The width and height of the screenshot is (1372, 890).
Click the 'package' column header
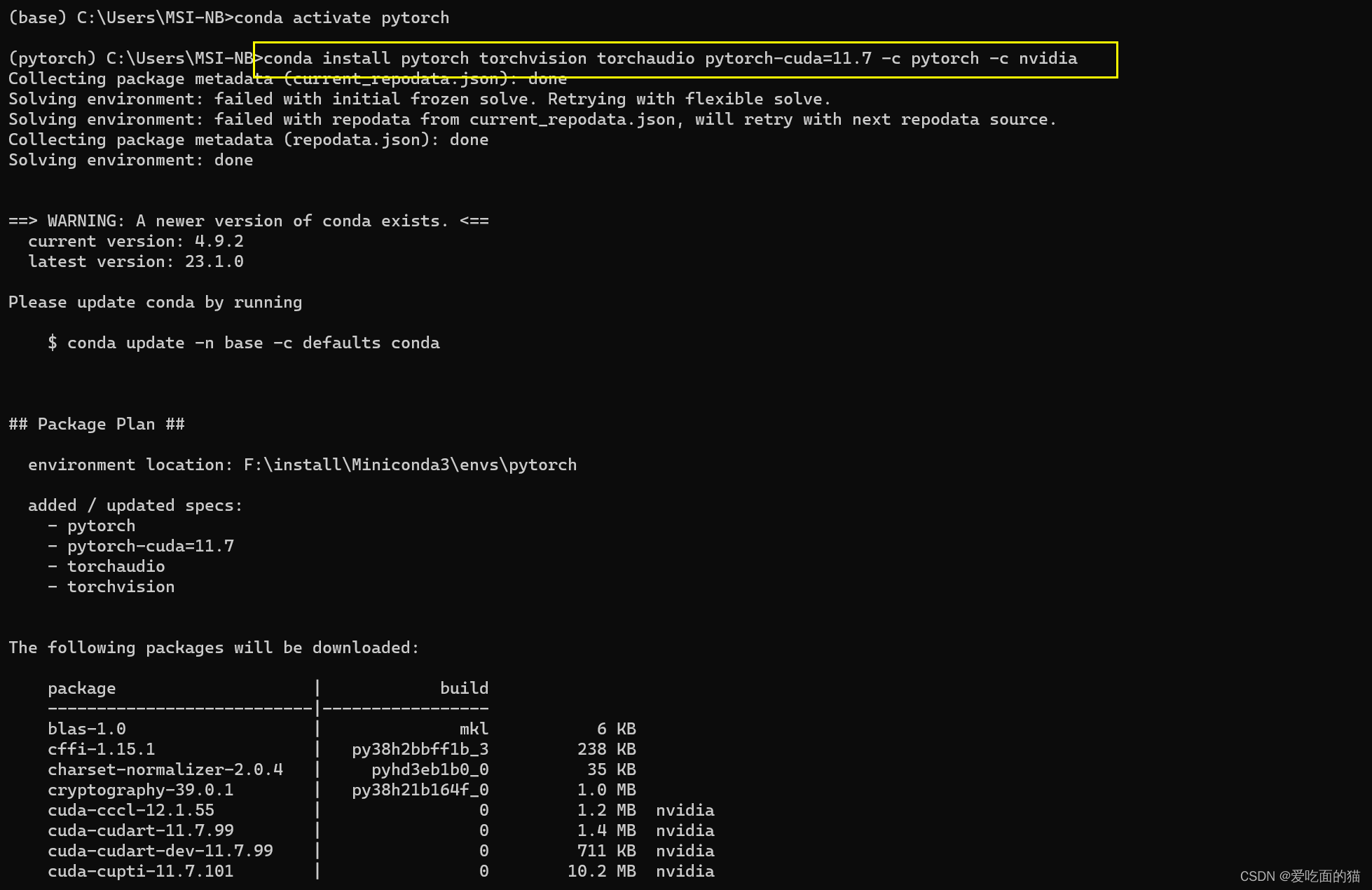[x=81, y=689]
